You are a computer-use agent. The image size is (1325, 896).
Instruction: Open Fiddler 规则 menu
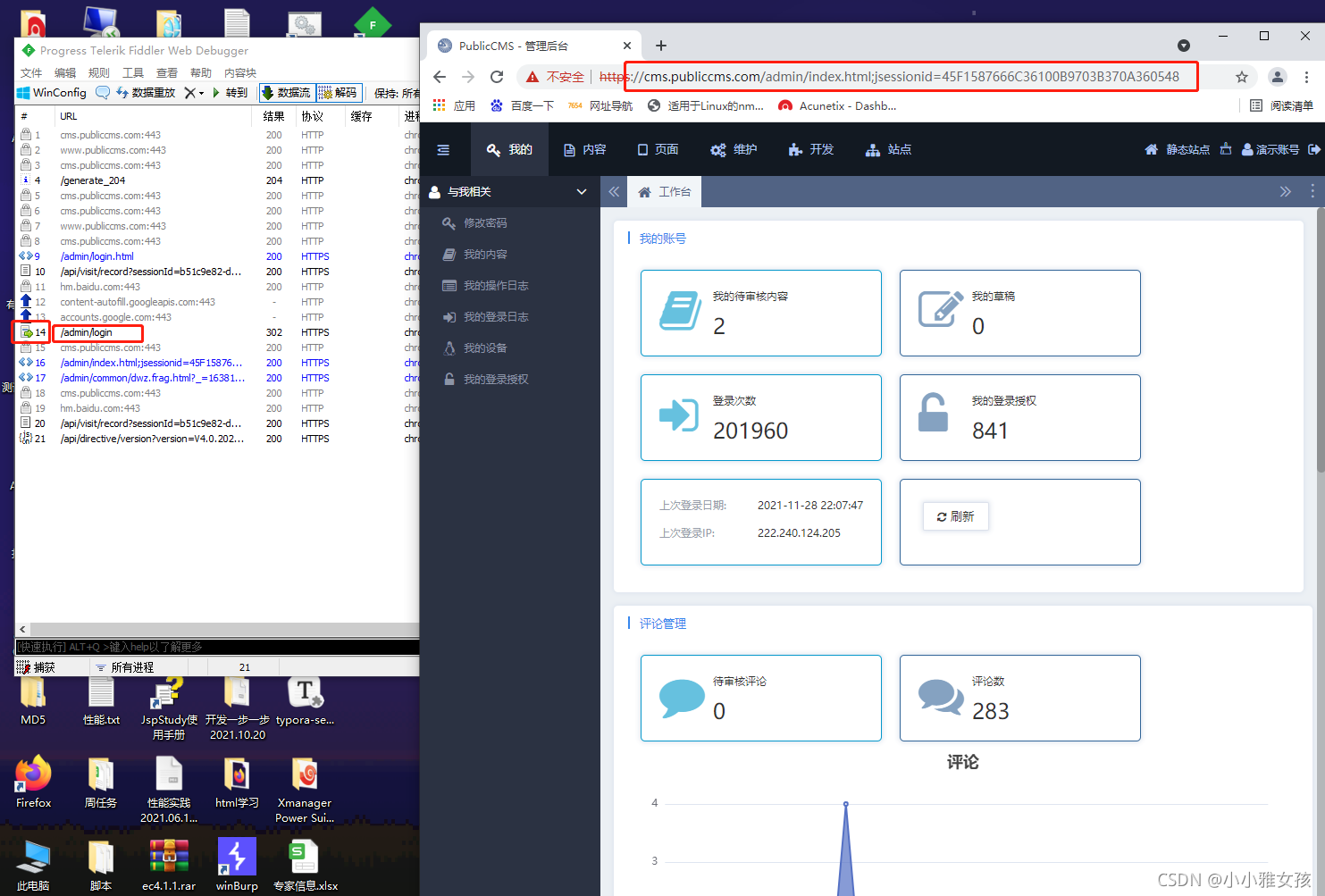click(x=99, y=73)
